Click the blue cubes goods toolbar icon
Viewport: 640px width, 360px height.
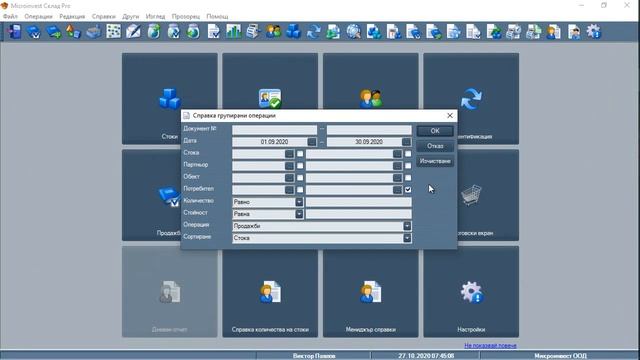click(293, 31)
